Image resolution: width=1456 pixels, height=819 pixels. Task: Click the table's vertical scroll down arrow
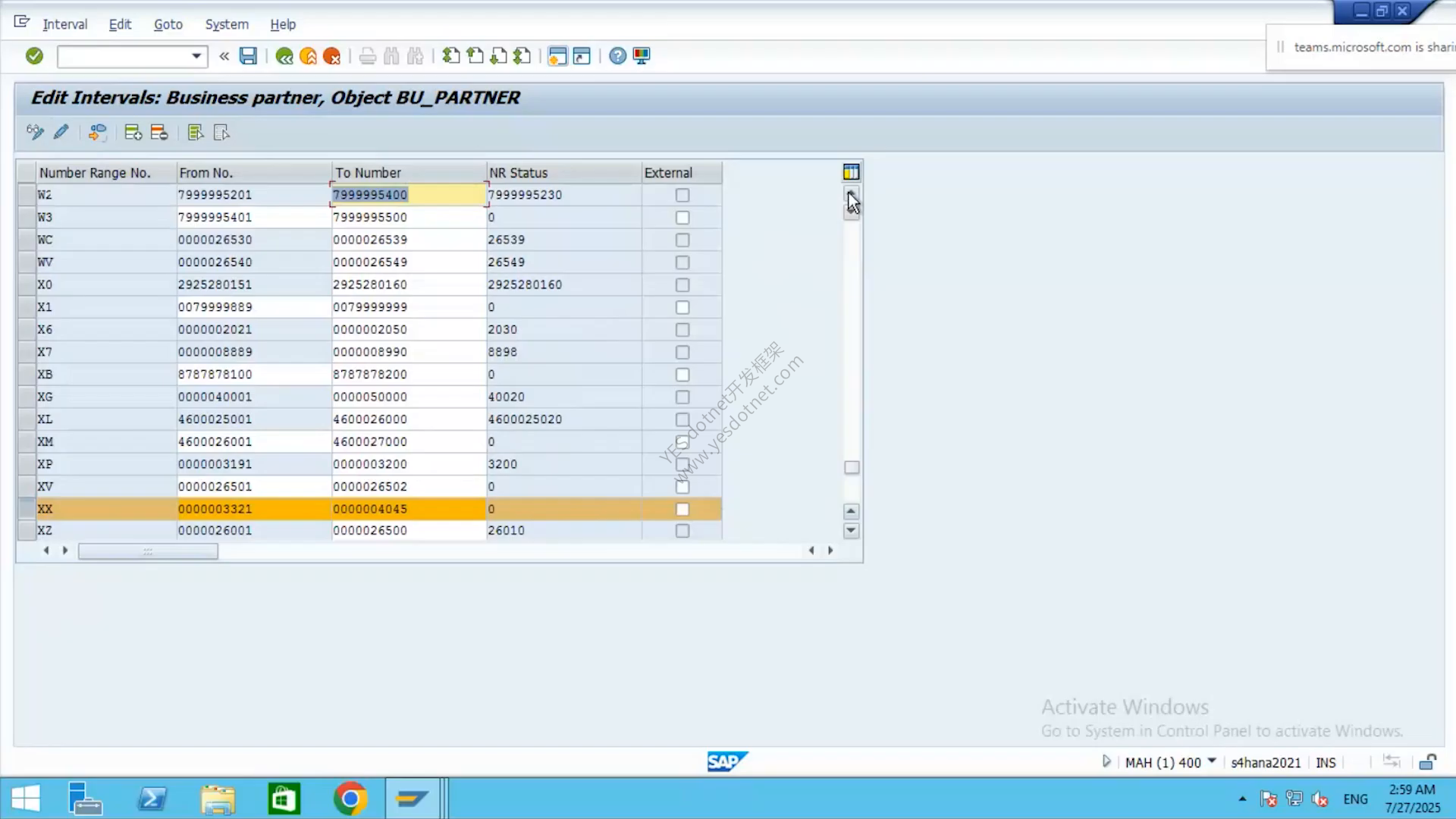point(851,531)
